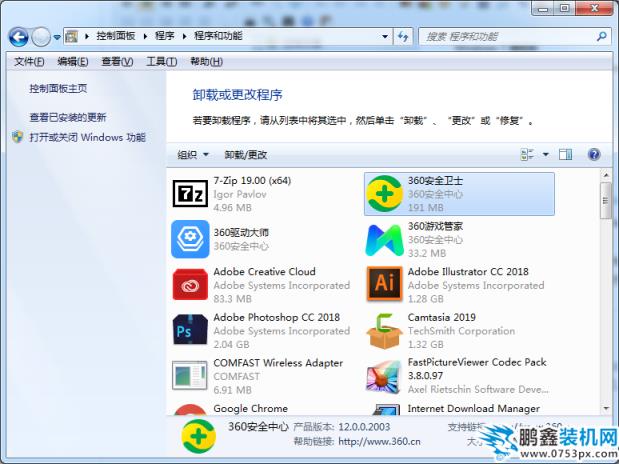Image resolution: width=619 pixels, height=464 pixels.
Task: Click the scrollbar down arrow
Action: coord(606,409)
